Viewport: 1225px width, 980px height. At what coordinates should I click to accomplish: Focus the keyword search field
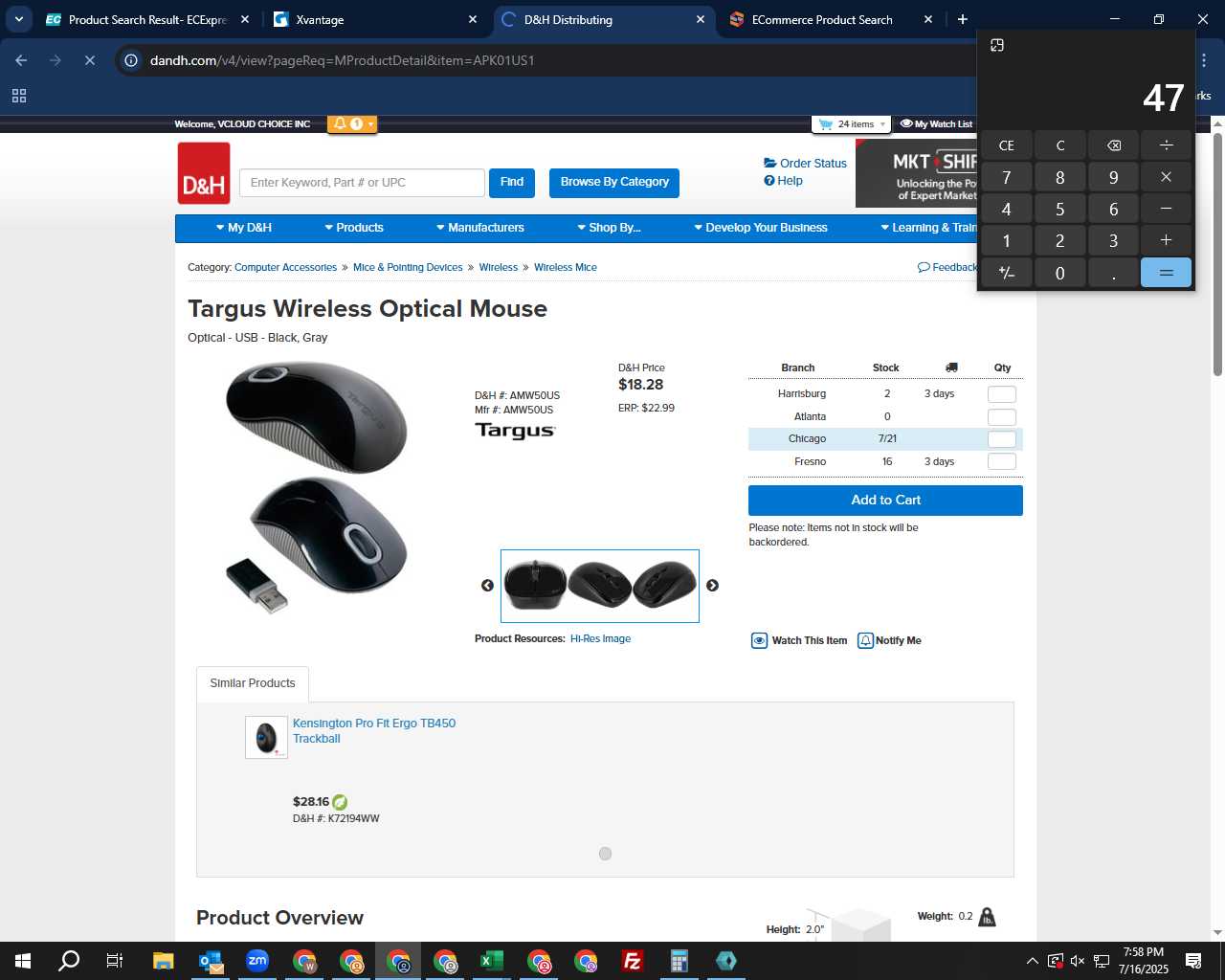pyautogui.click(x=362, y=183)
